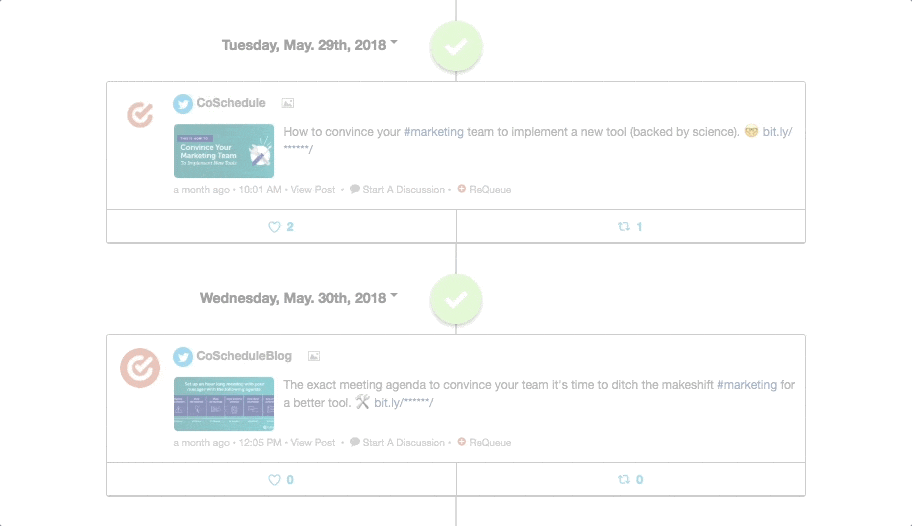The image size is (912, 526).
Task: Expand the Tuesday, May. 29th, 2018 dropdown arrow
Action: [394, 42]
